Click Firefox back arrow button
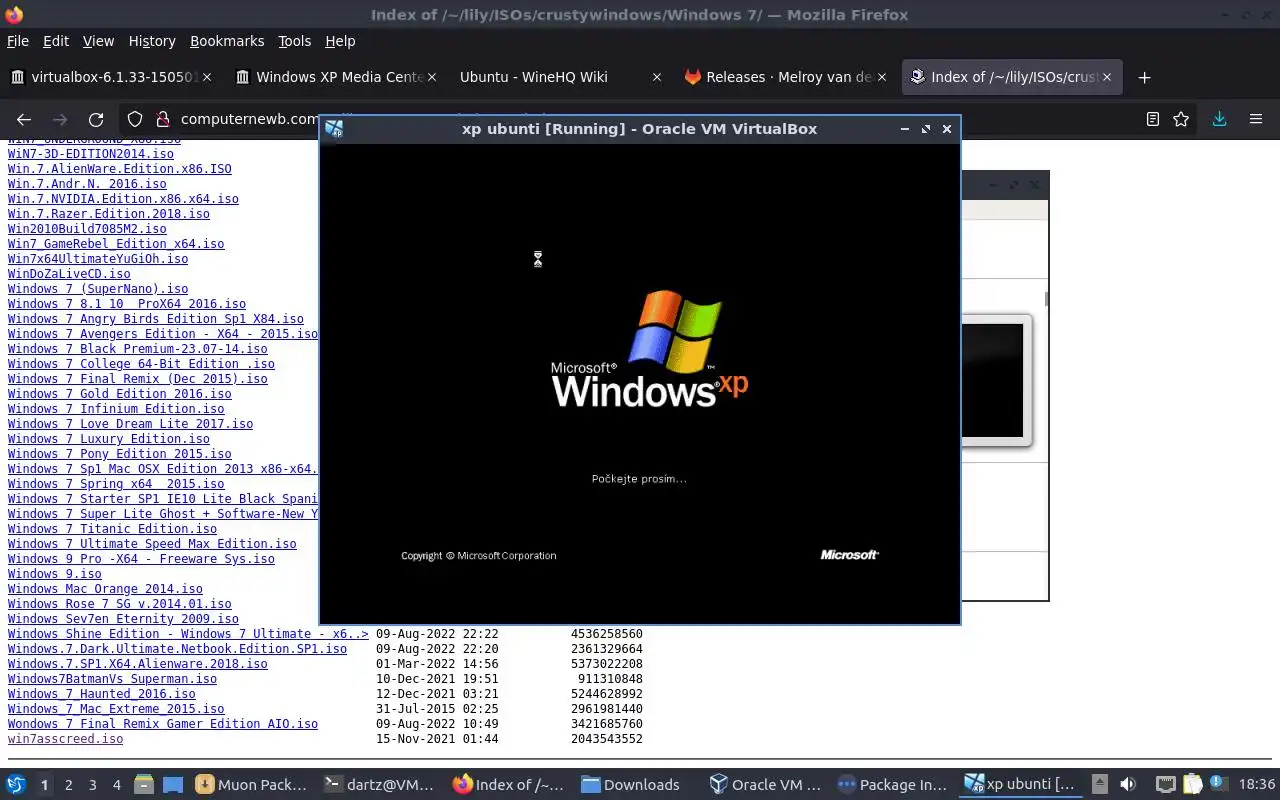 [25, 119]
